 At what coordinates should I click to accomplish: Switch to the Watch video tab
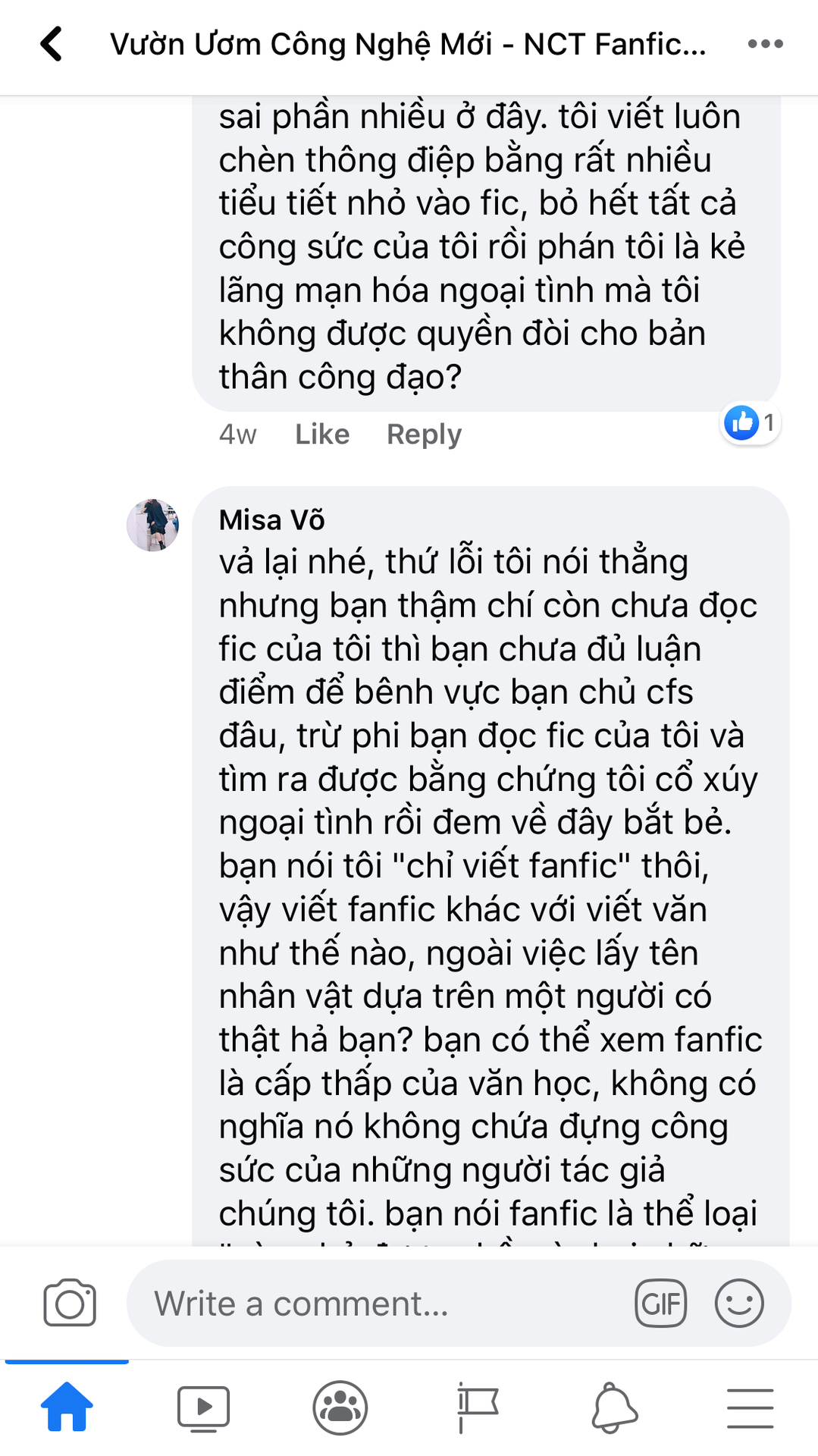pos(203,1408)
